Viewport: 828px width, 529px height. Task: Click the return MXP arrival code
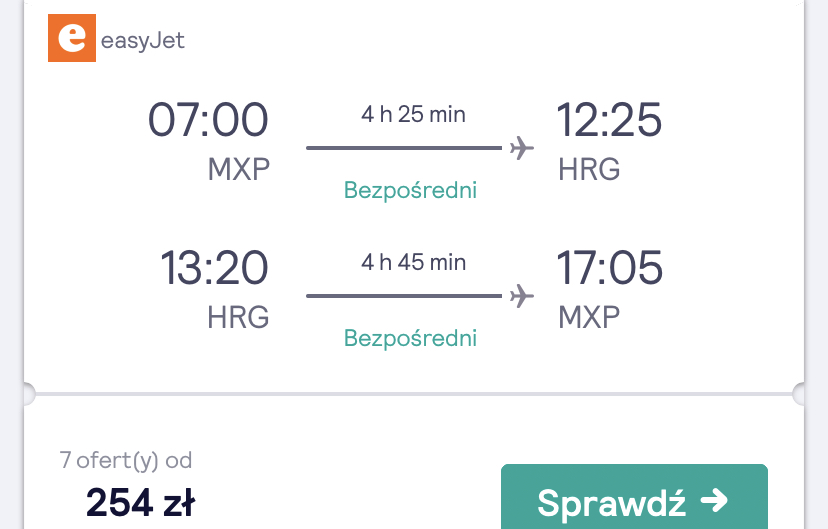[x=589, y=317]
